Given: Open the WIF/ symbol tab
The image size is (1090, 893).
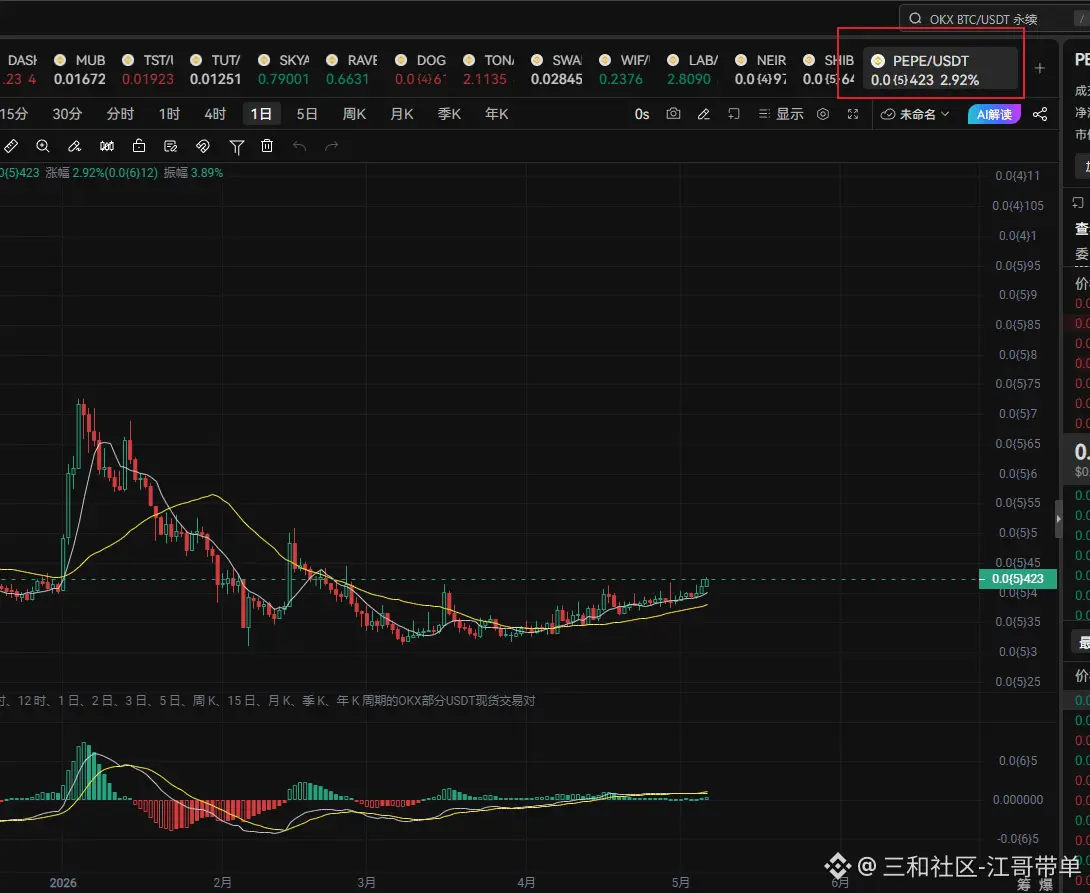Looking at the screenshot, I should (x=625, y=69).
